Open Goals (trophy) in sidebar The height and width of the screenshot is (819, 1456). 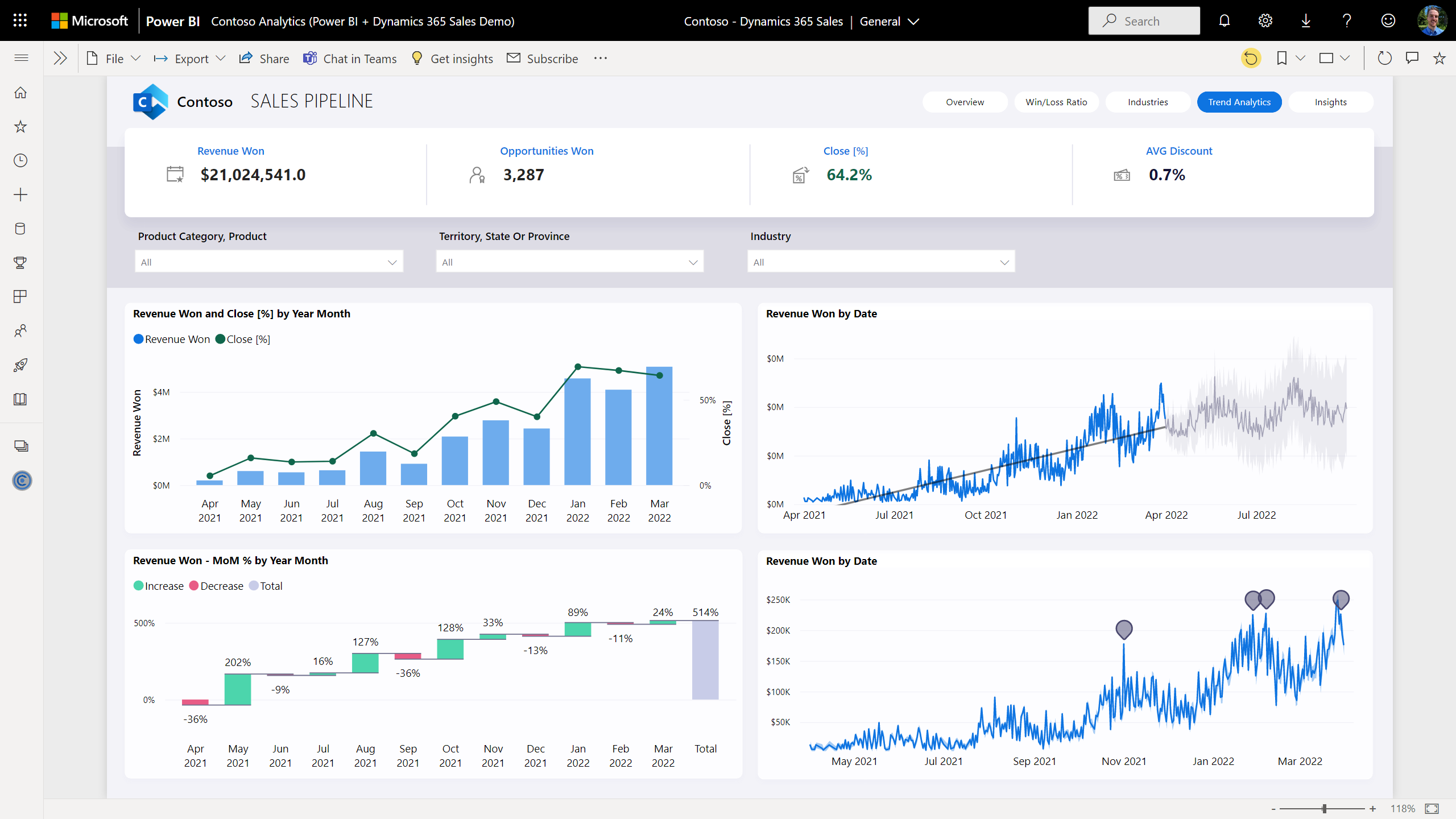pyautogui.click(x=20, y=263)
